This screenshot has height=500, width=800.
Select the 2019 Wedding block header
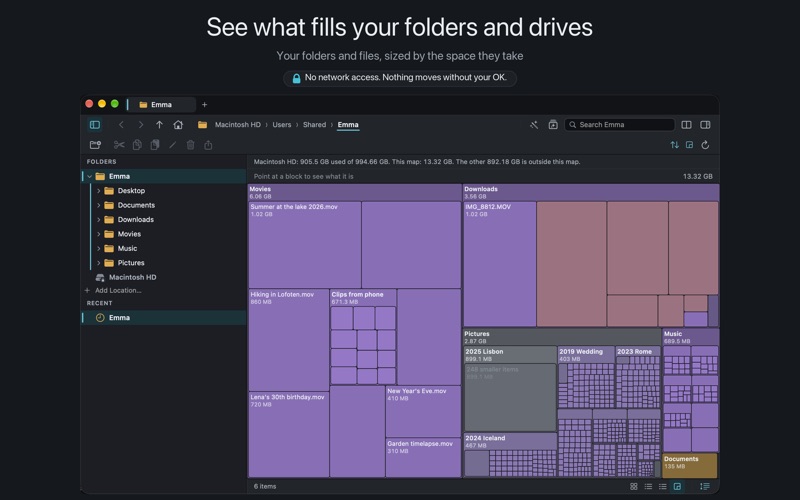pyautogui.click(x=586, y=355)
